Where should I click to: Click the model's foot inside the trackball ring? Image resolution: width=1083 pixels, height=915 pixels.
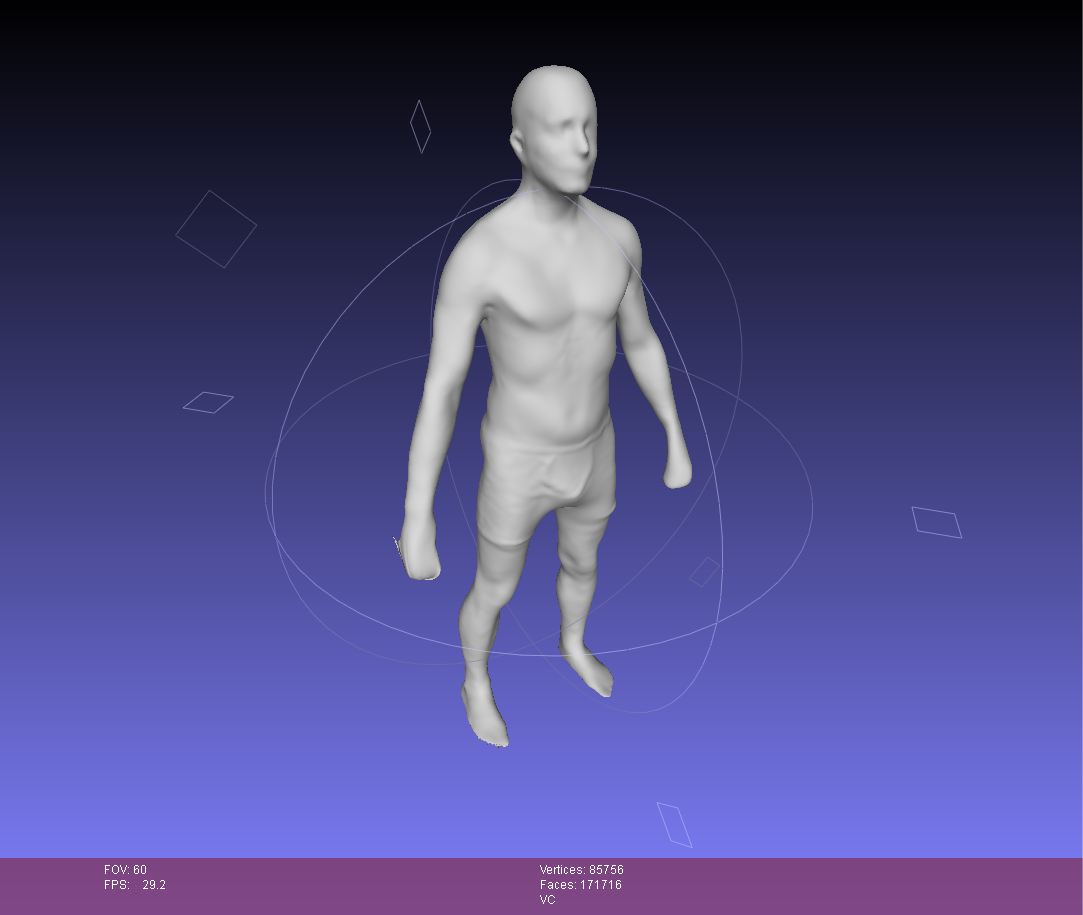point(590,670)
